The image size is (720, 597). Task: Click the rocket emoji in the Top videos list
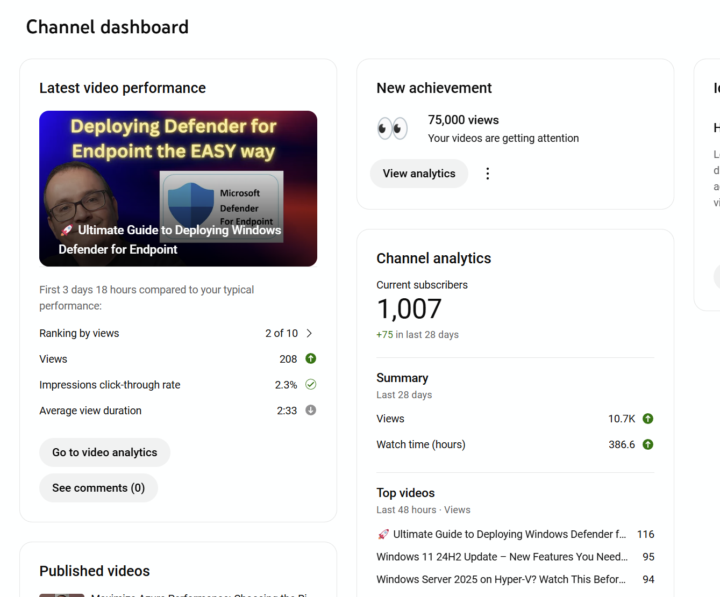click(x=383, y=534)
